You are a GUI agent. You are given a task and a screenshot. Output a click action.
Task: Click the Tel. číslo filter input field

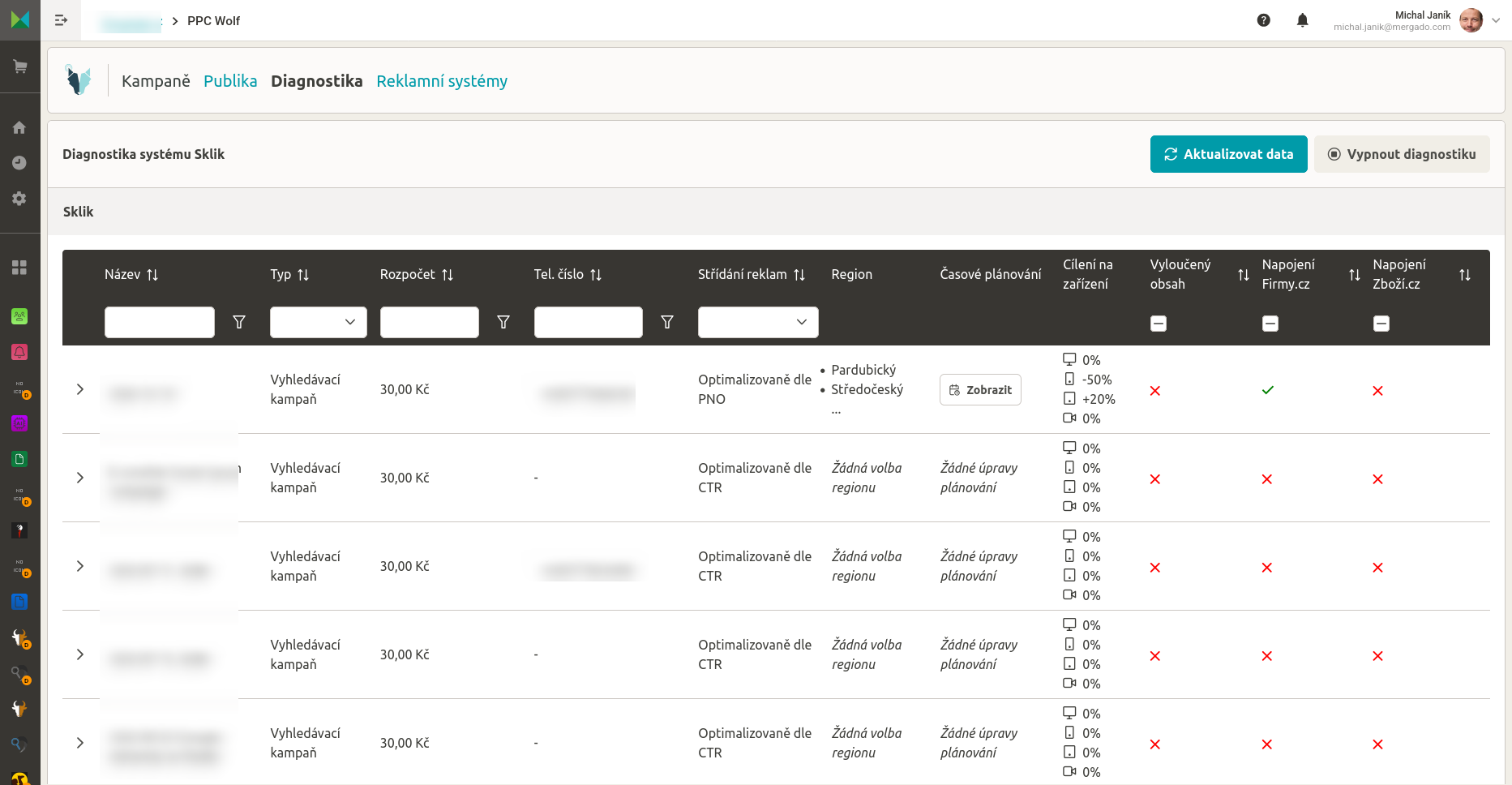click(588, 322)
